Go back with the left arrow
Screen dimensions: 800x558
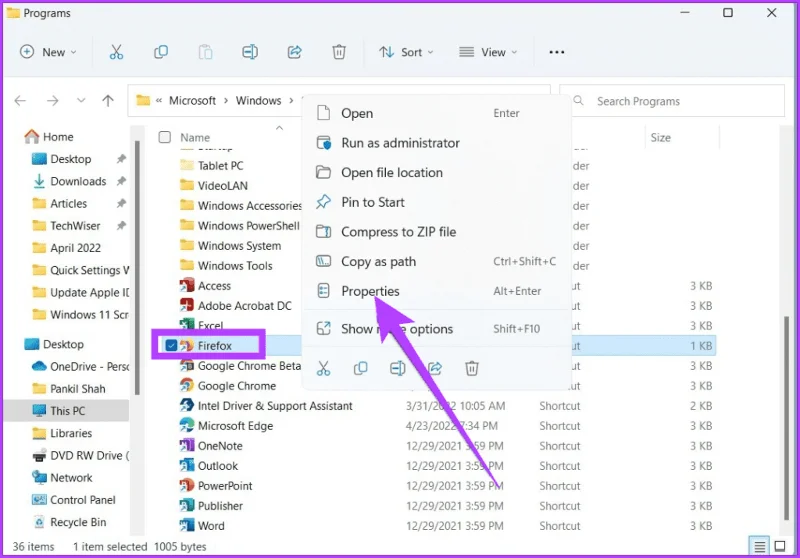[x=20, y=100]
